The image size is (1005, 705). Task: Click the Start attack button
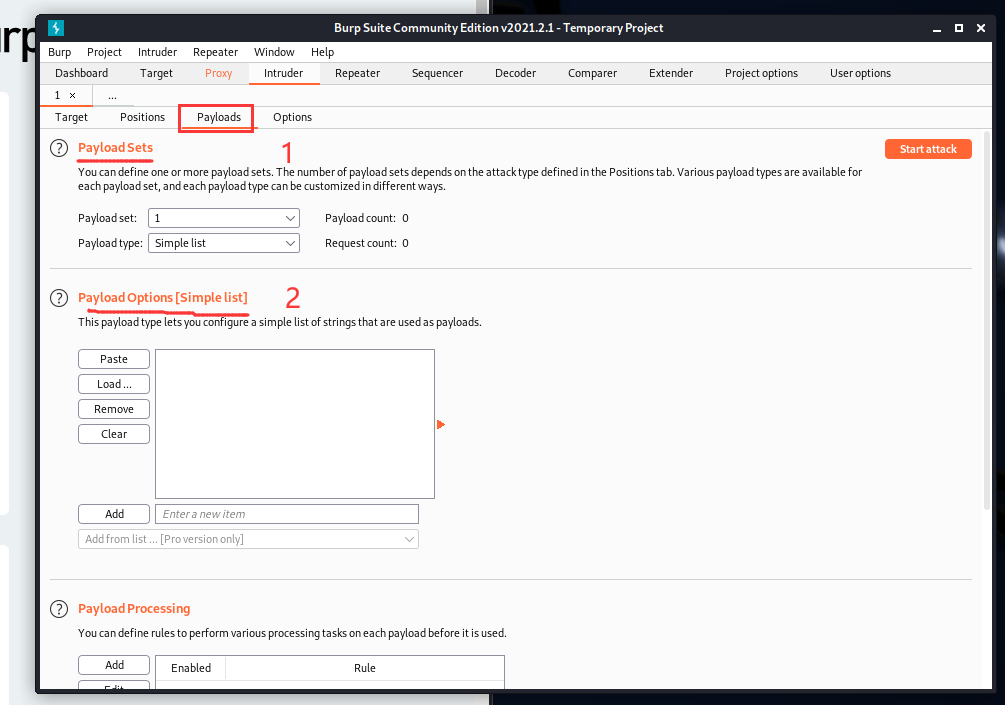click(928, 149)
